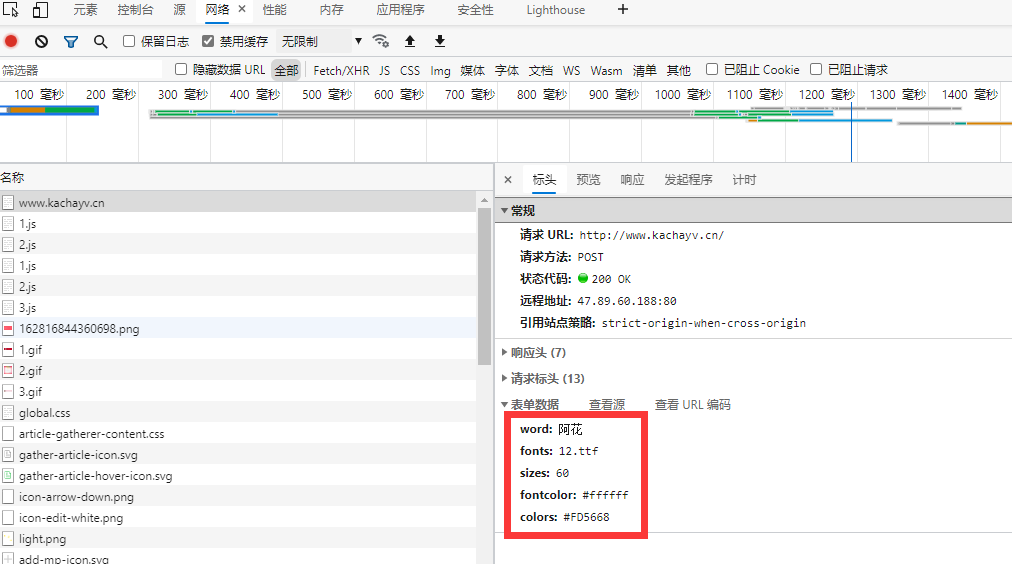Open the 应用程序 tab

click(401, 10)
